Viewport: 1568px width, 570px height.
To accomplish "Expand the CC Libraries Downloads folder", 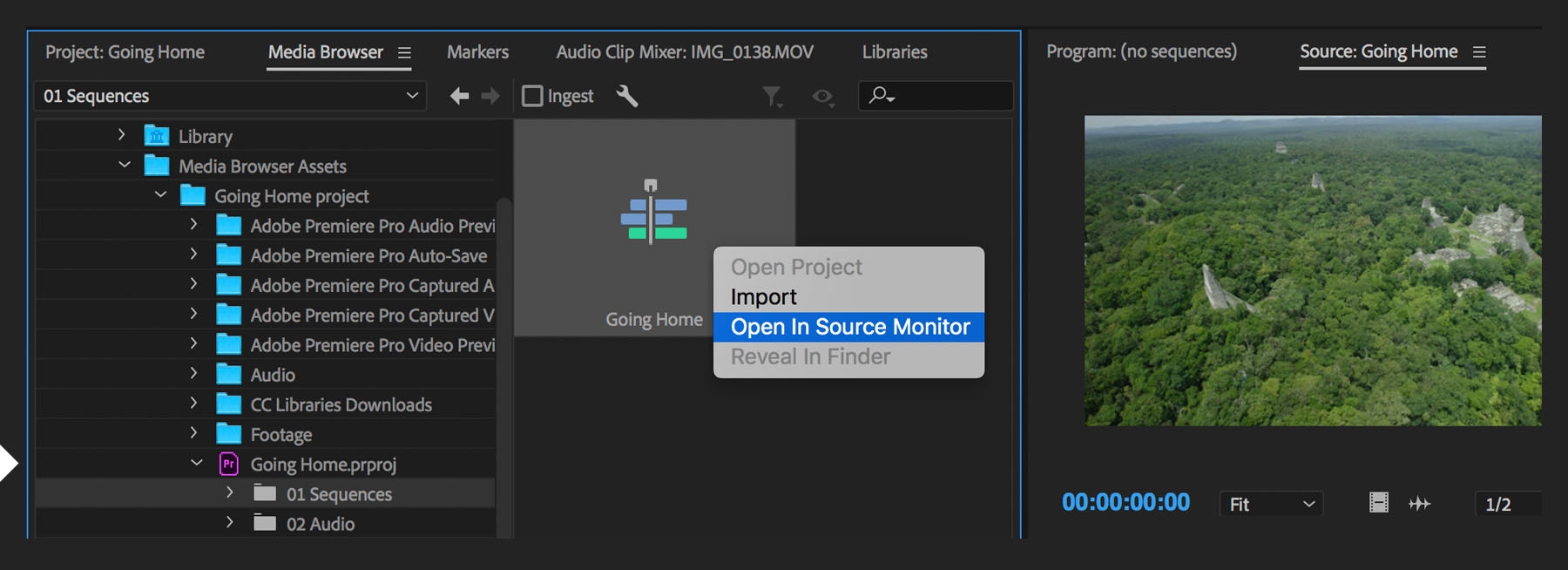I will (193, 404).
